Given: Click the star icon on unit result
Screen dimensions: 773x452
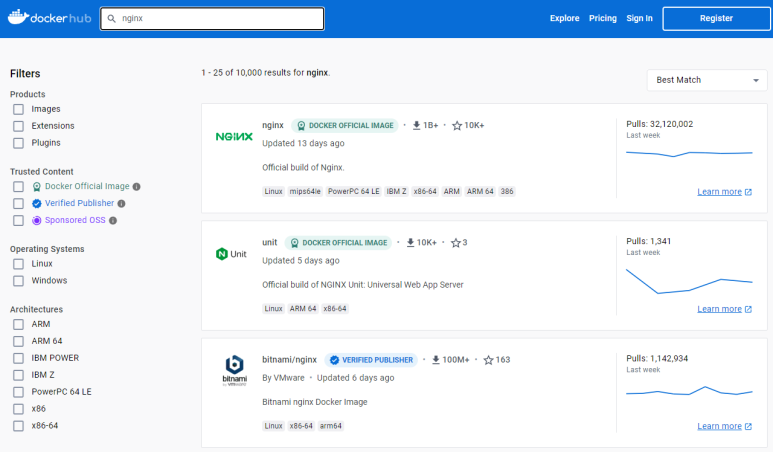Looking at the screenshot, I should [x=456, y=243].
